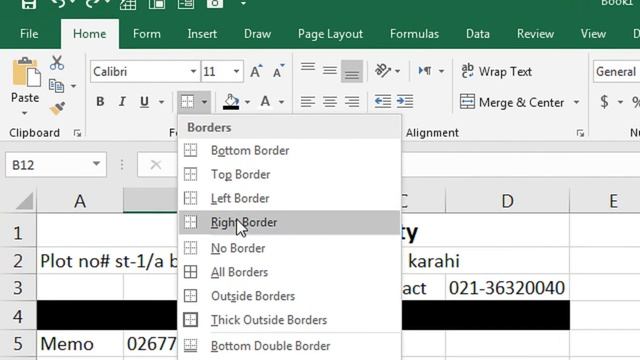
Task: Apply fill color with paint bucket
Action: coord(231,102)
